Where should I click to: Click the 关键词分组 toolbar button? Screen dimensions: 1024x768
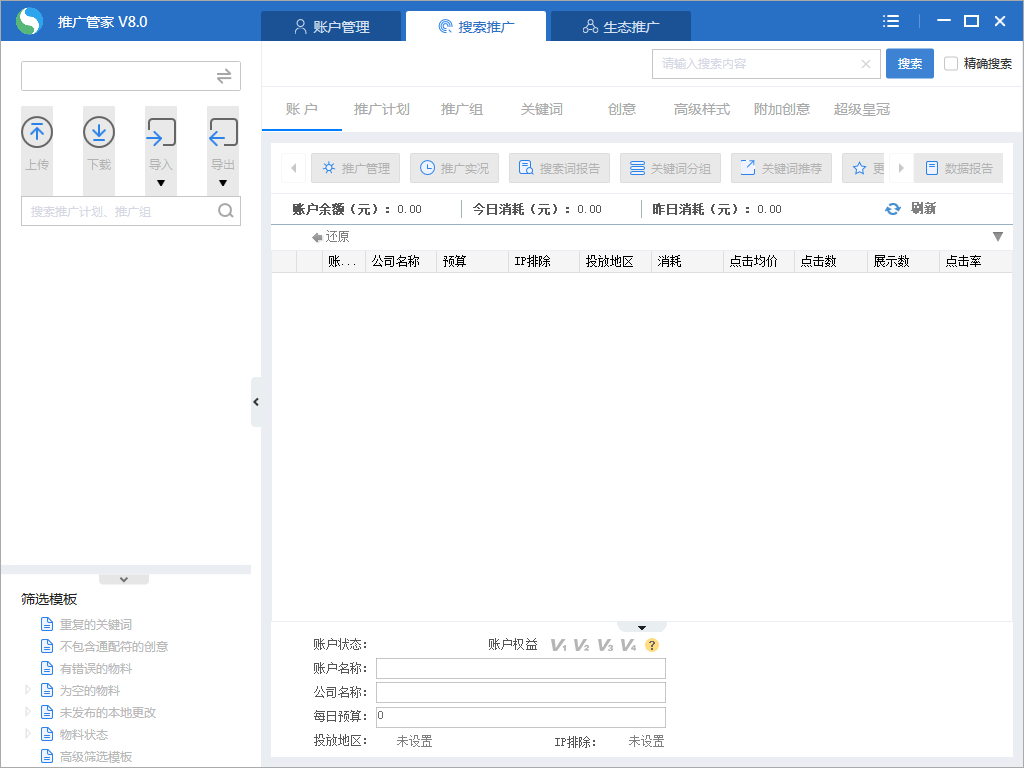(x=670, y=168)
